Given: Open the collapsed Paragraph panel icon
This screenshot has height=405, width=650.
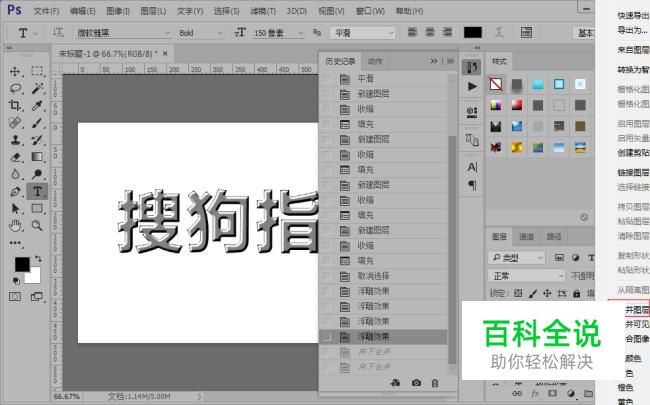Looking at the screenshot, I should tap(472, 185).
